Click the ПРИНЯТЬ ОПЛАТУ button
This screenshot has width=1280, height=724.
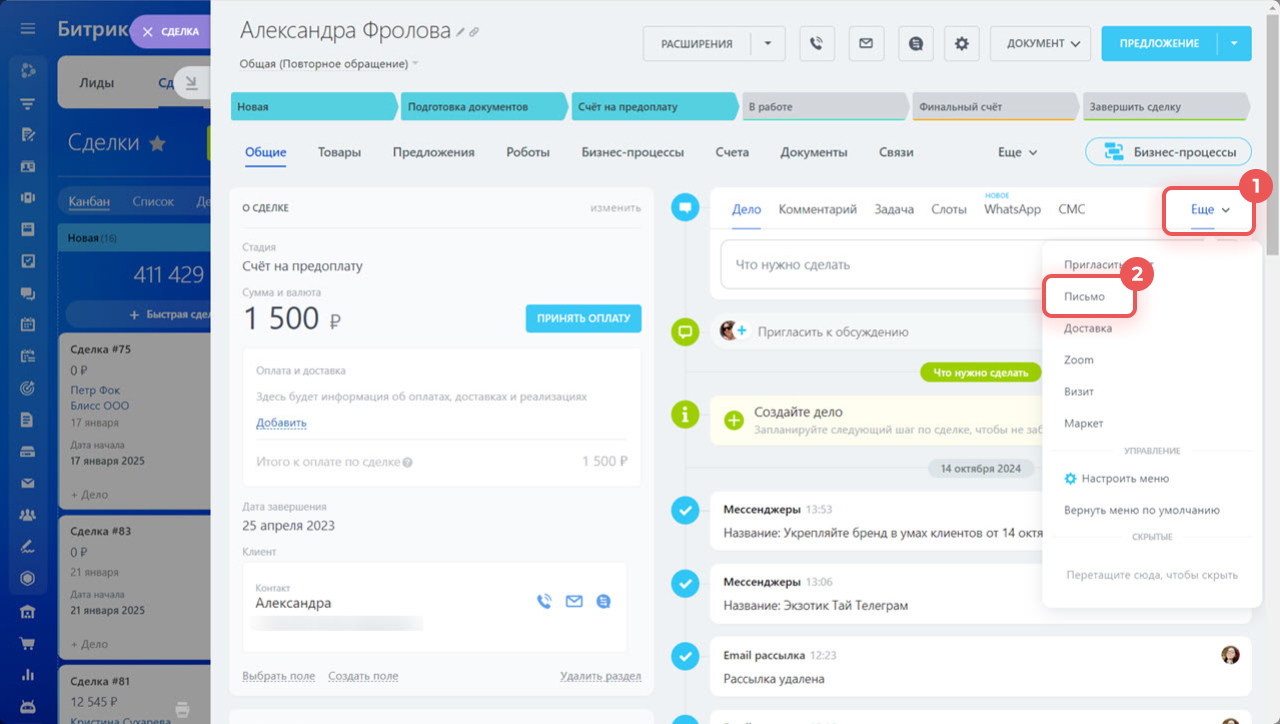click(583, 318)
